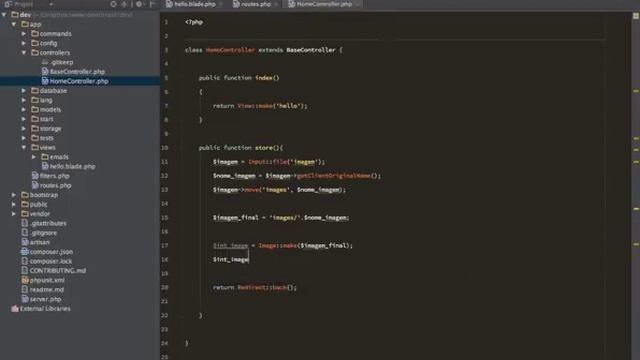Expand the models folder

tap(24, 109)
